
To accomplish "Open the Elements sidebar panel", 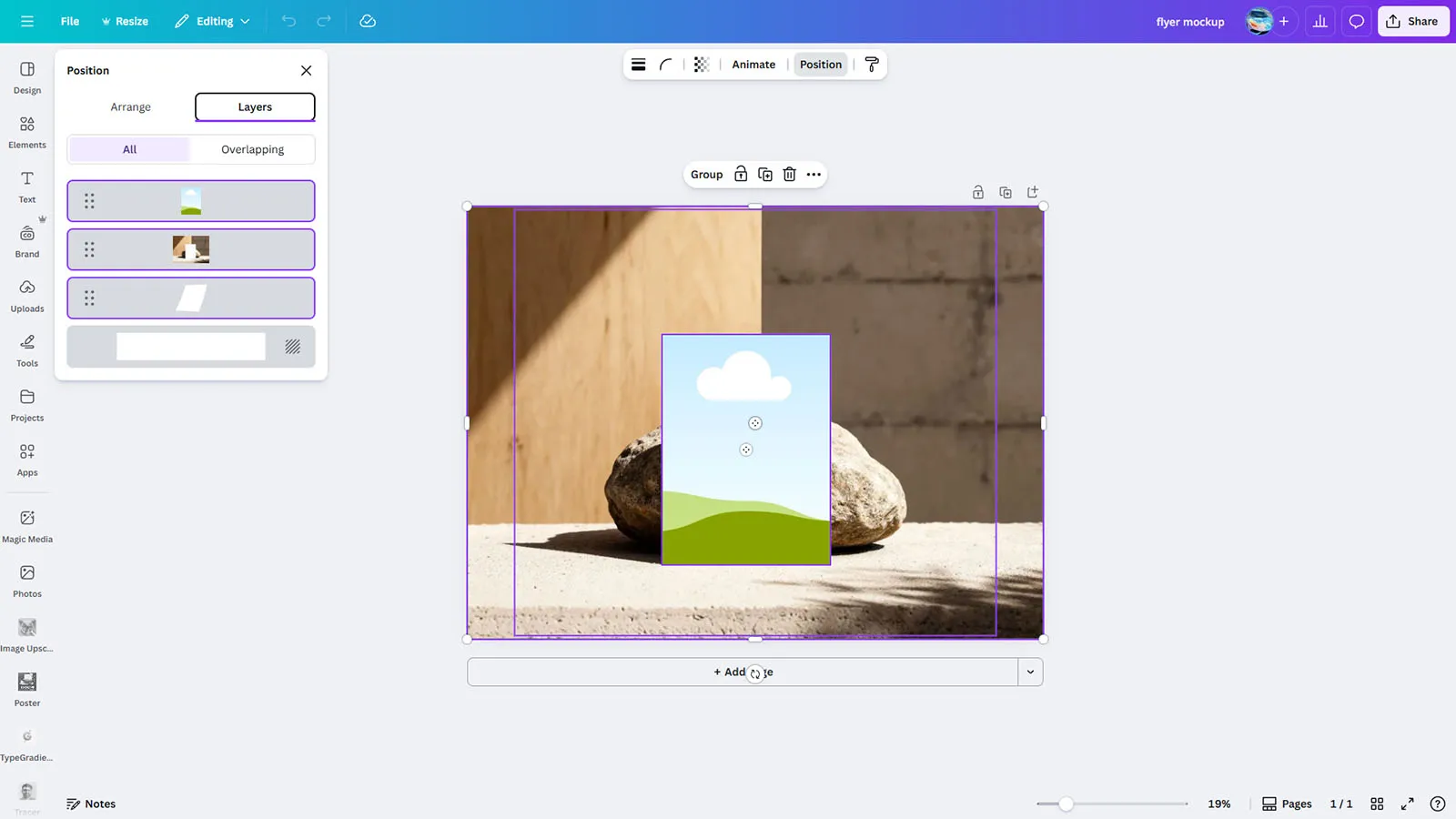I will click(x=27, y=132).
